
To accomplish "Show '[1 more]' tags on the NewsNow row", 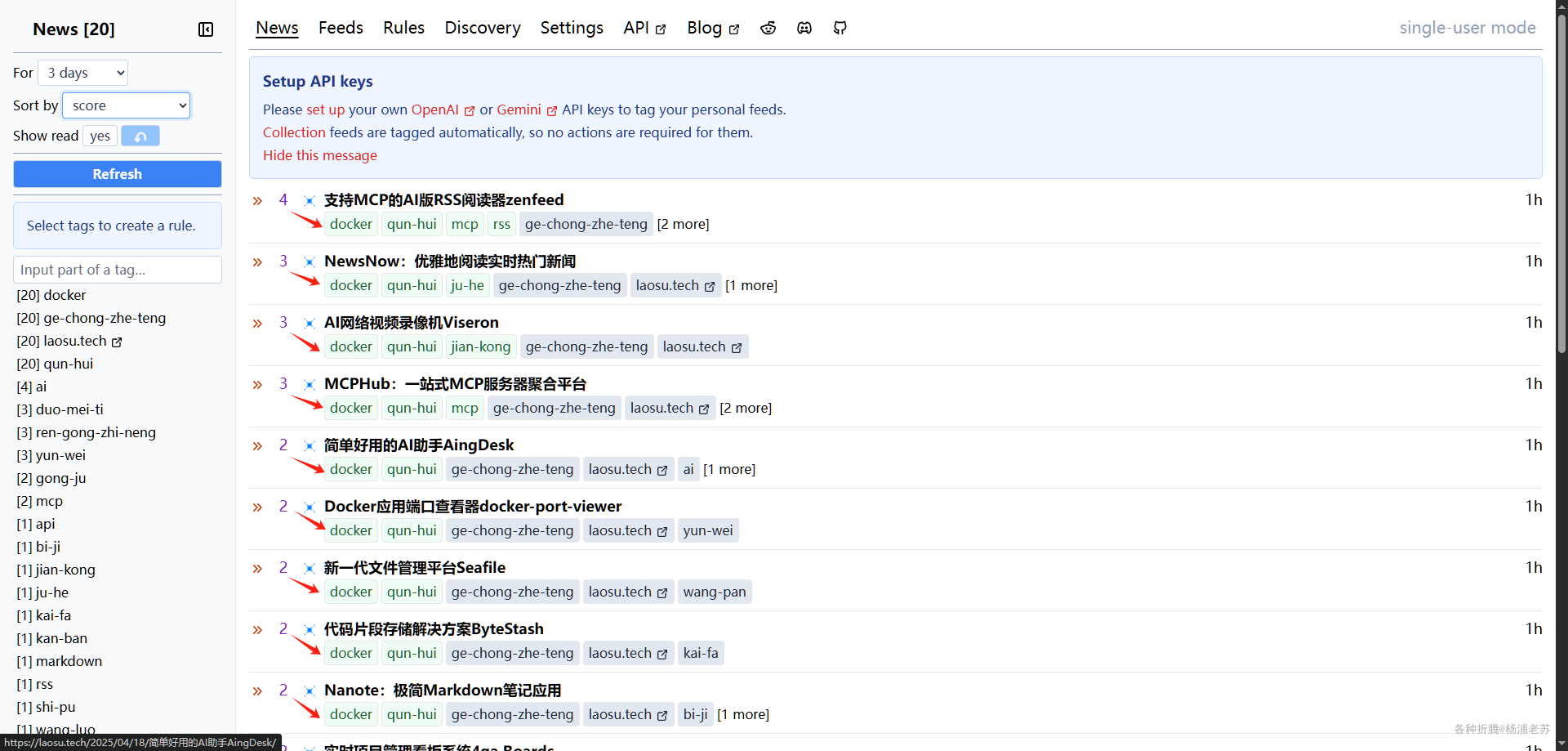I will (751, 285).
